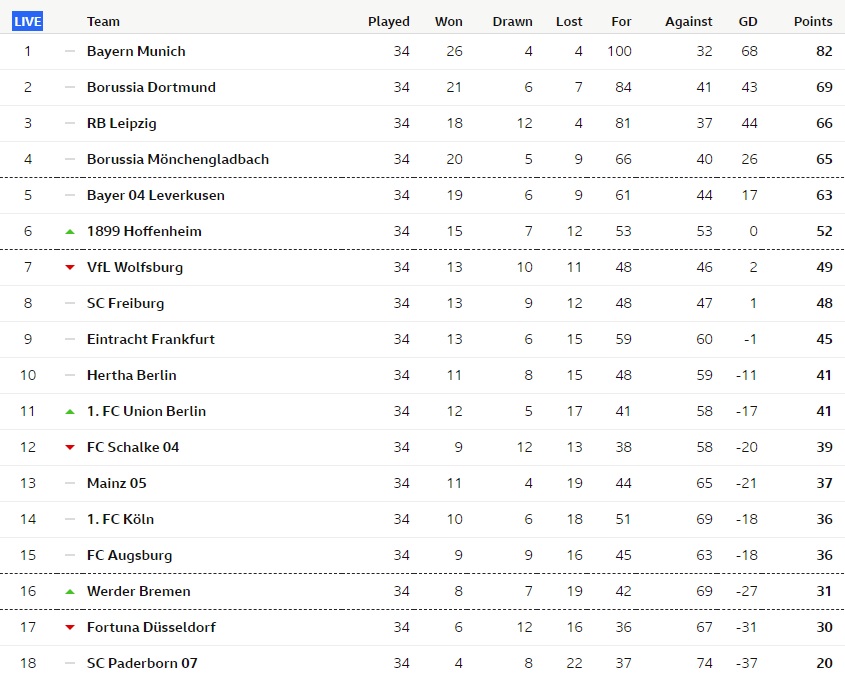The image size is (845, 678).
Task: Select the Against column header
Action: point(688,22)
